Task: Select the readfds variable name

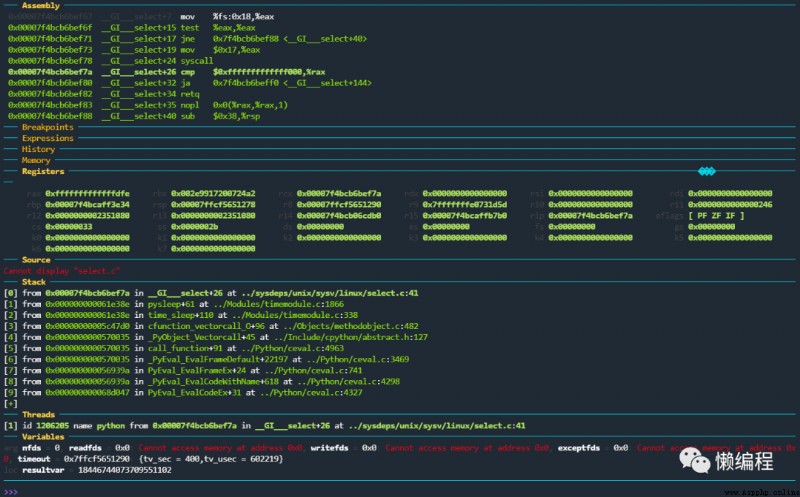Action: [85, 448]
